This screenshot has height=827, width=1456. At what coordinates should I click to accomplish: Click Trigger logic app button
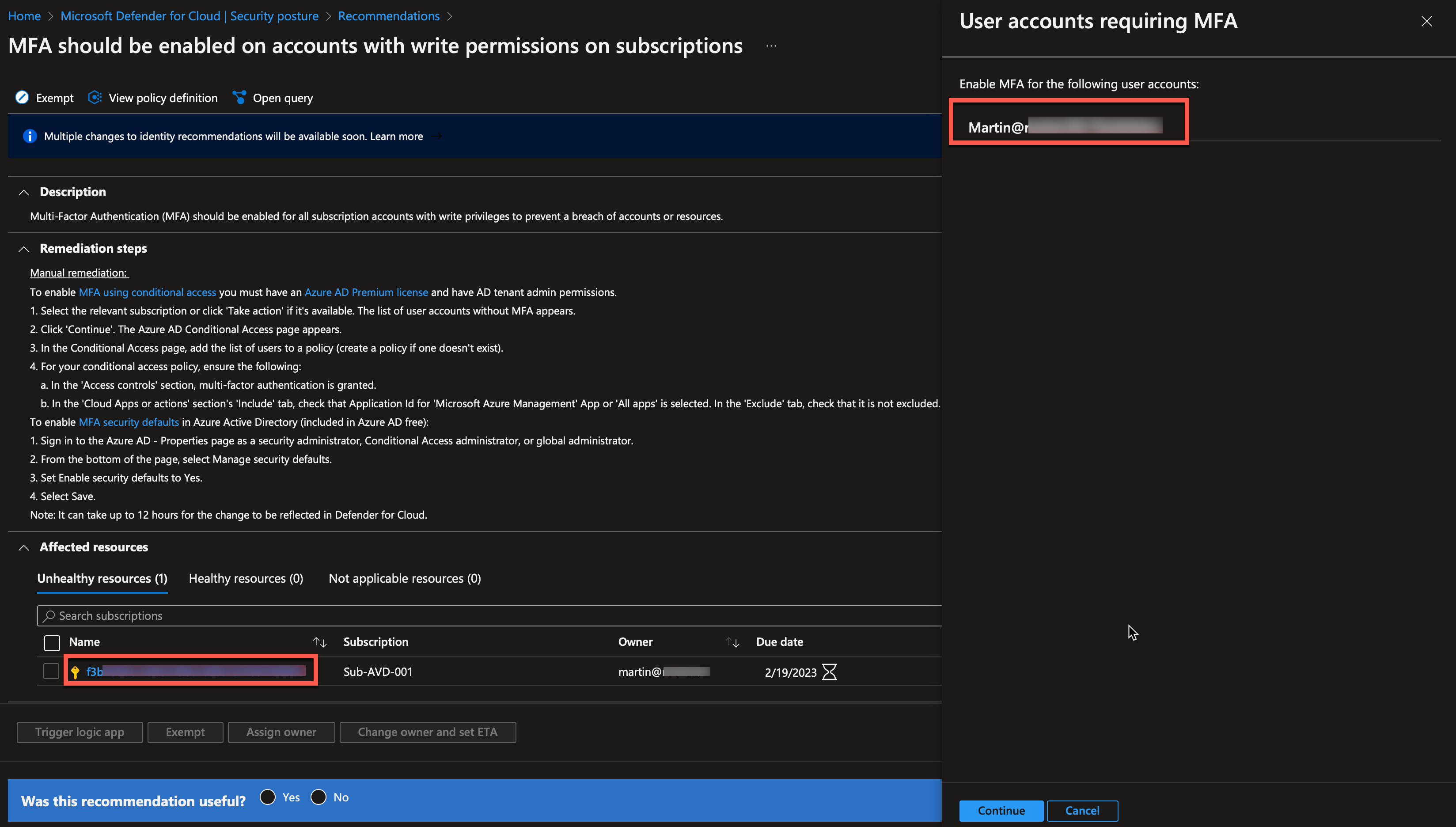(80, 732)
